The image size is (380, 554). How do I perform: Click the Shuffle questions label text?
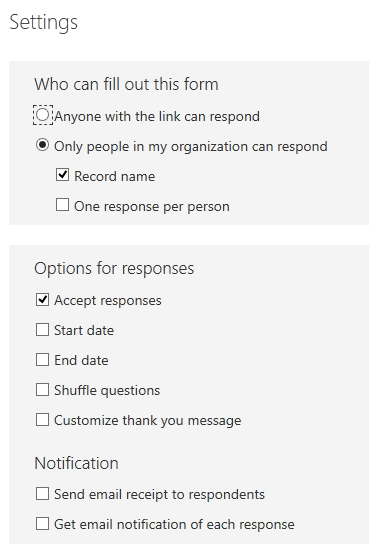(x=107, y=390)
